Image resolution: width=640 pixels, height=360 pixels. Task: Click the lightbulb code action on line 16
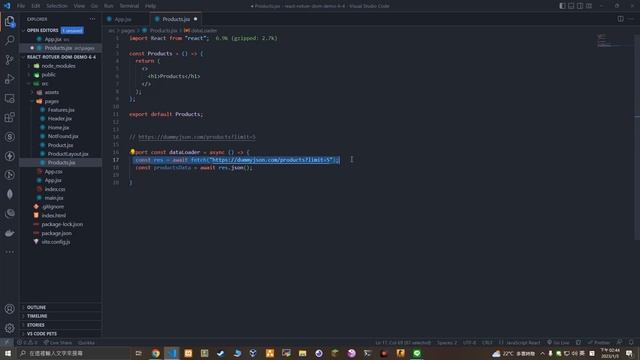click(x=132, y=152)
